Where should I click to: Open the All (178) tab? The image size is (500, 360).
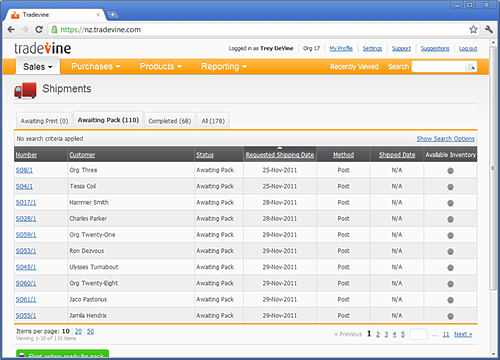(213, 121)
